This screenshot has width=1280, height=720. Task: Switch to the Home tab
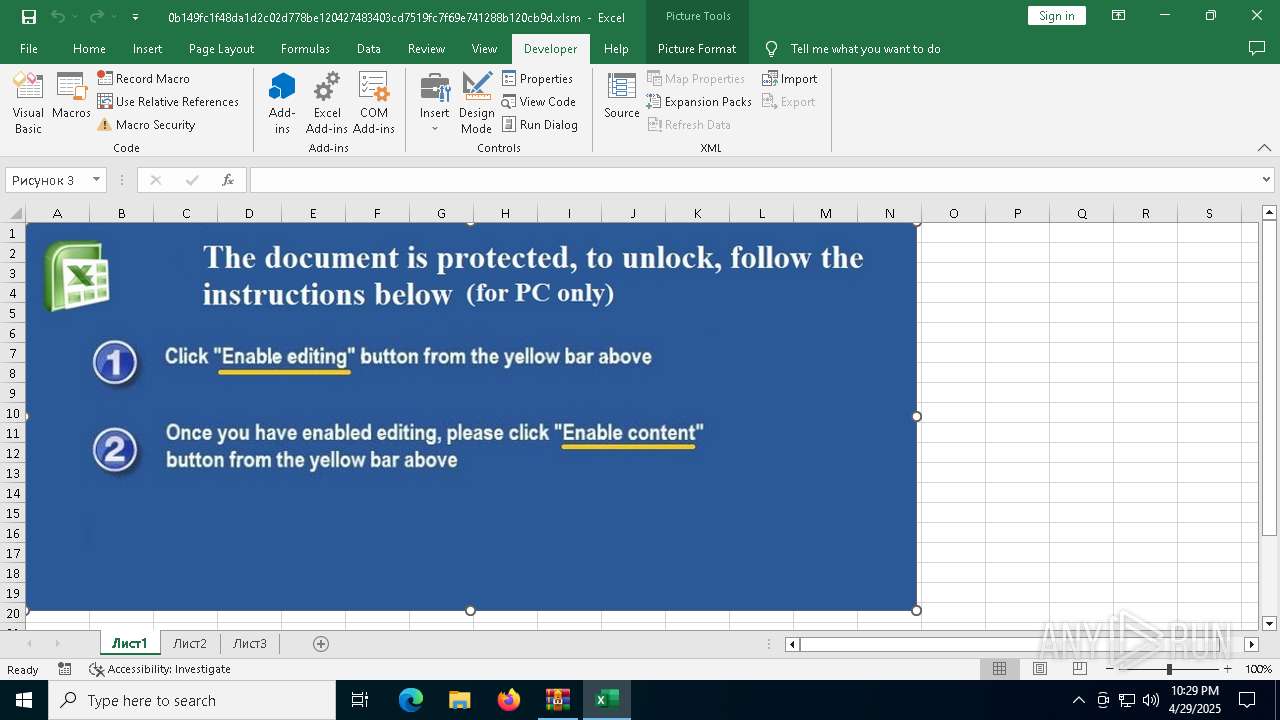coord(89,48)
